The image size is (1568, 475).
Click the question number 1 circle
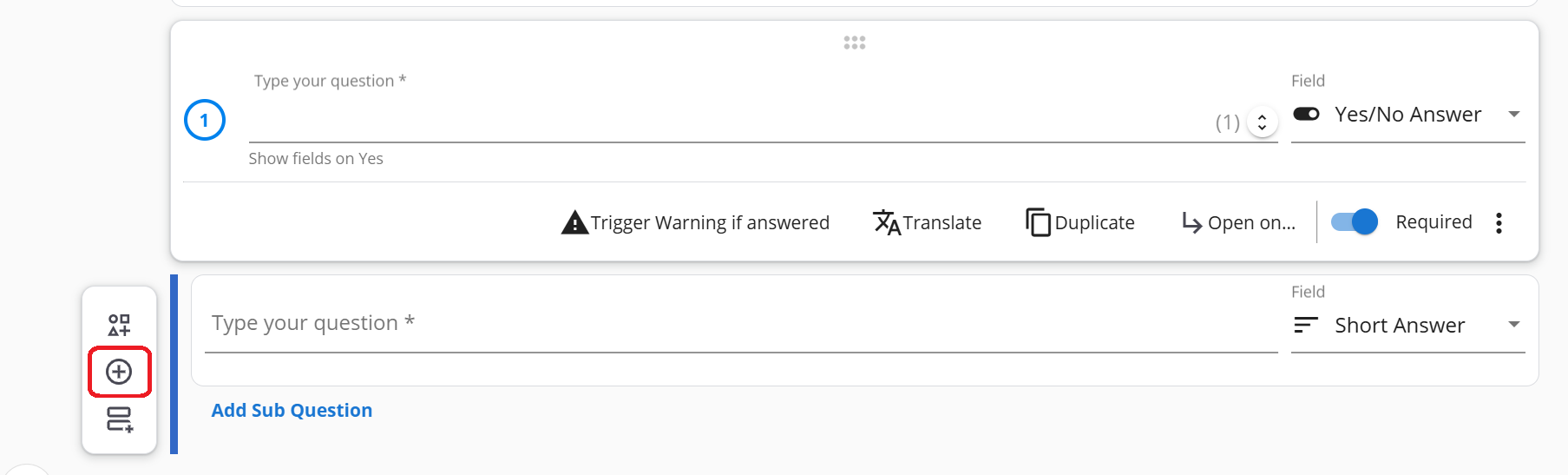pos(205,121)
